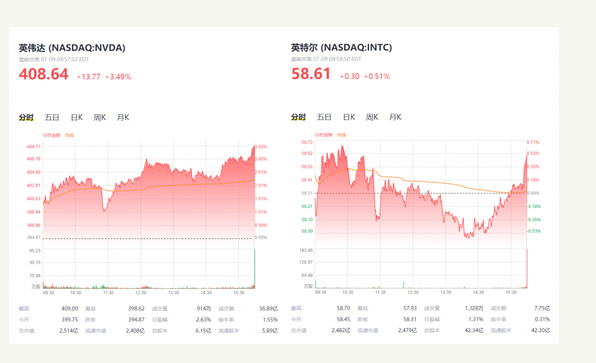Click INTC price 58.61
Screen dimensions: 596x363
click(x=311, y=73)
